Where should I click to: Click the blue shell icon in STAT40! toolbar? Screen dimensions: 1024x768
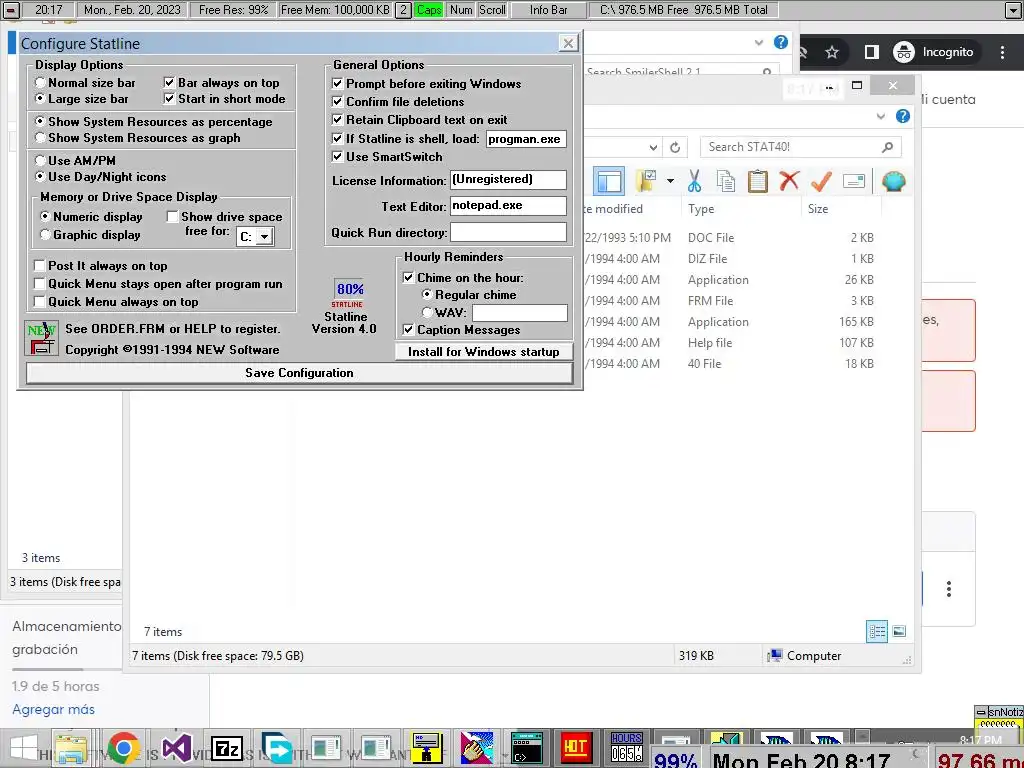[x=893, y=181]
